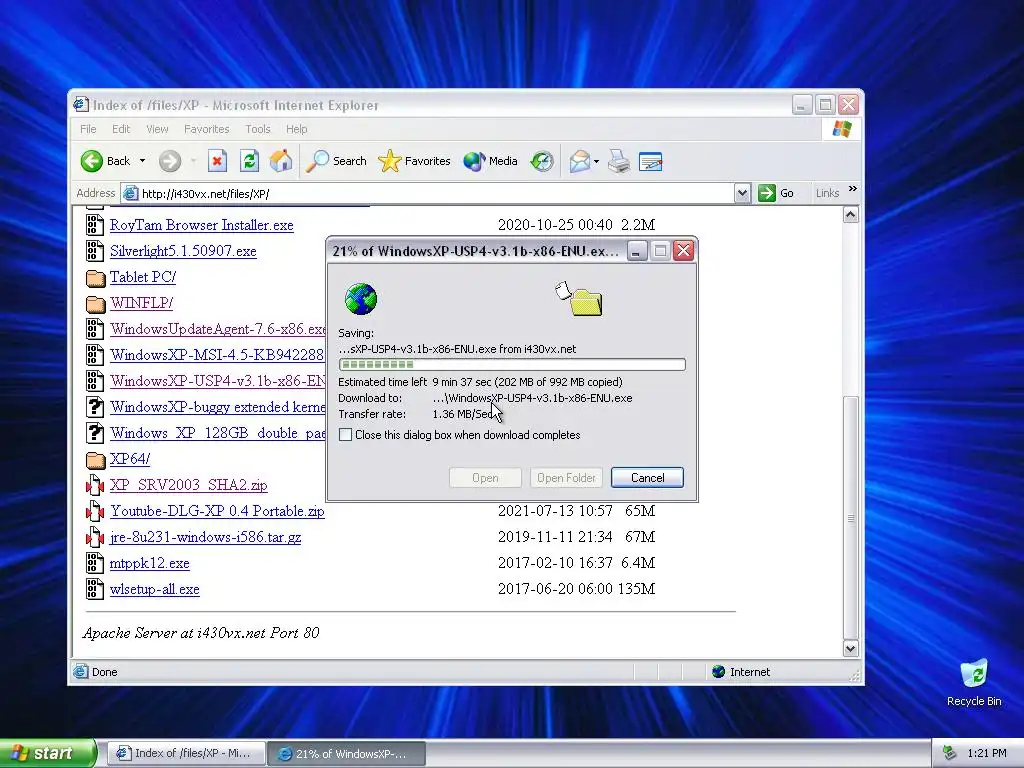Open the WINFLP/ folder link
This screenshot has width=1024, height=768.
click(x=141, y=303)
